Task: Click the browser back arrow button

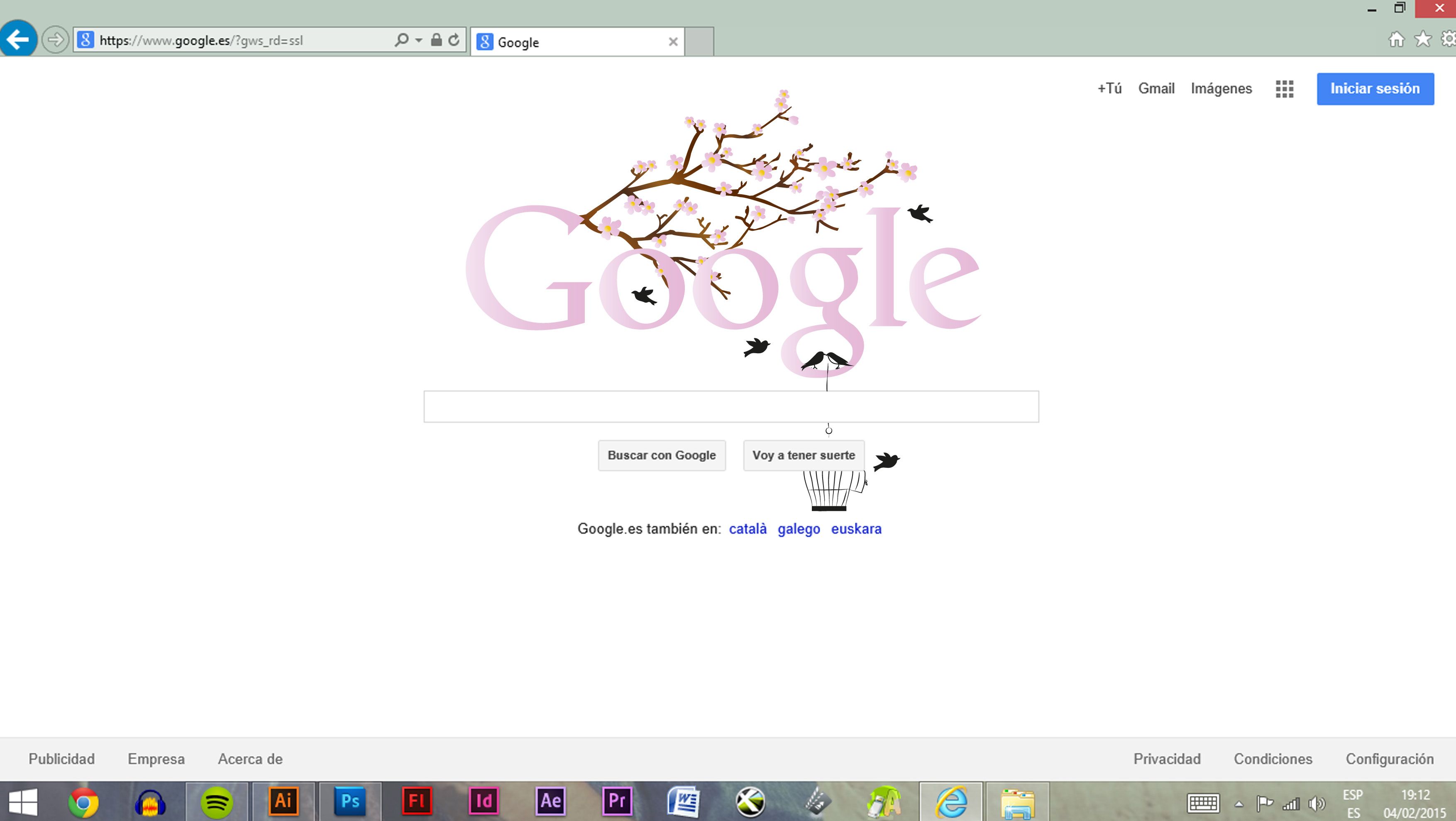Action: (18, 39)
